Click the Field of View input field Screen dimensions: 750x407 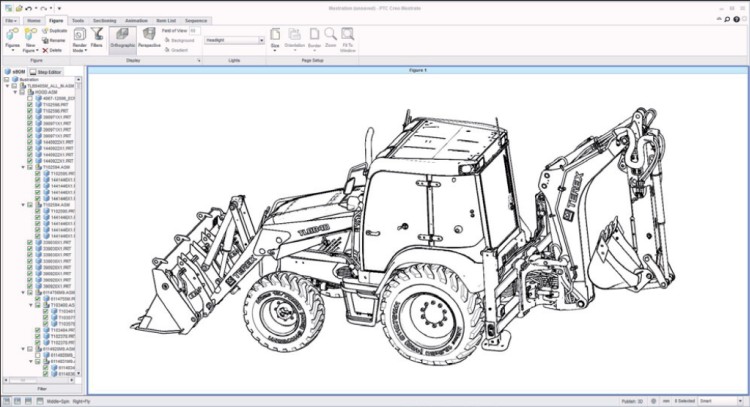coord(192,31)
